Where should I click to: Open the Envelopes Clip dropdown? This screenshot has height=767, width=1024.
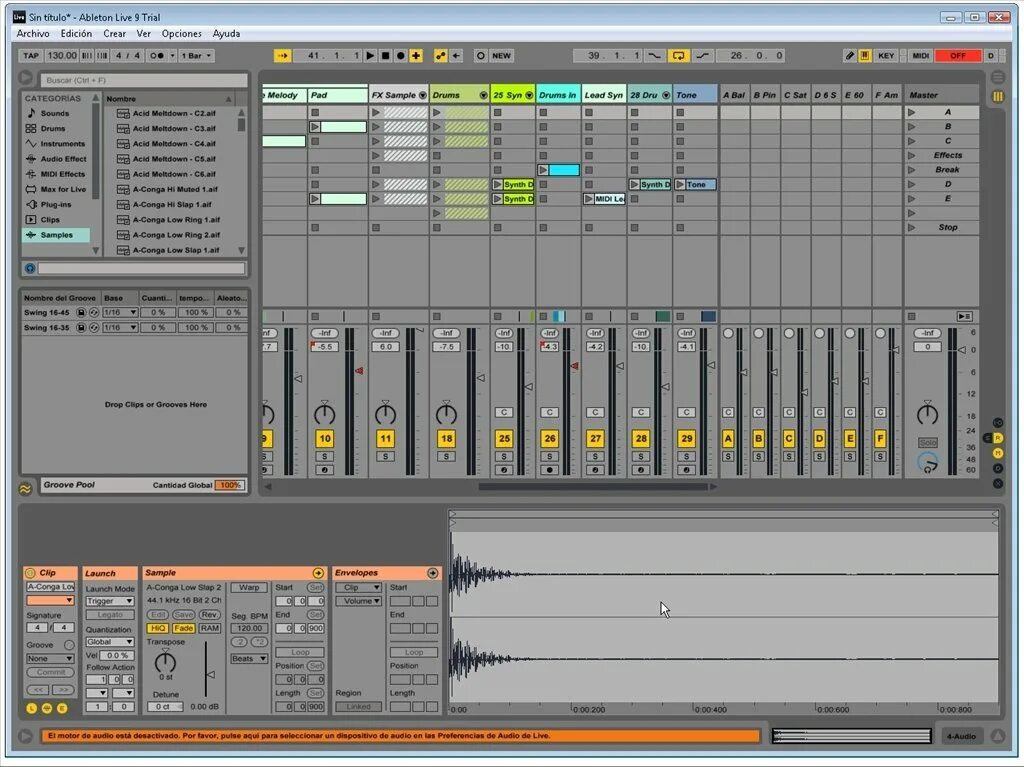pos(359,587)
